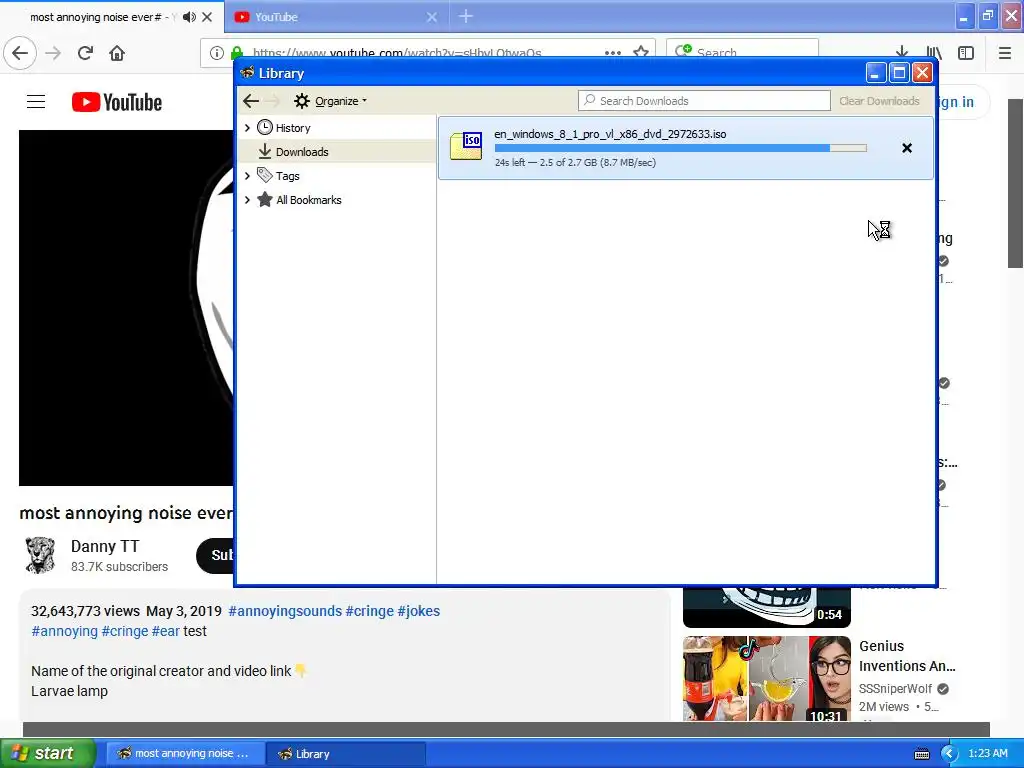Bookmark this page with the star
This screenshot has height=768, width=1024.
[641, 52]
